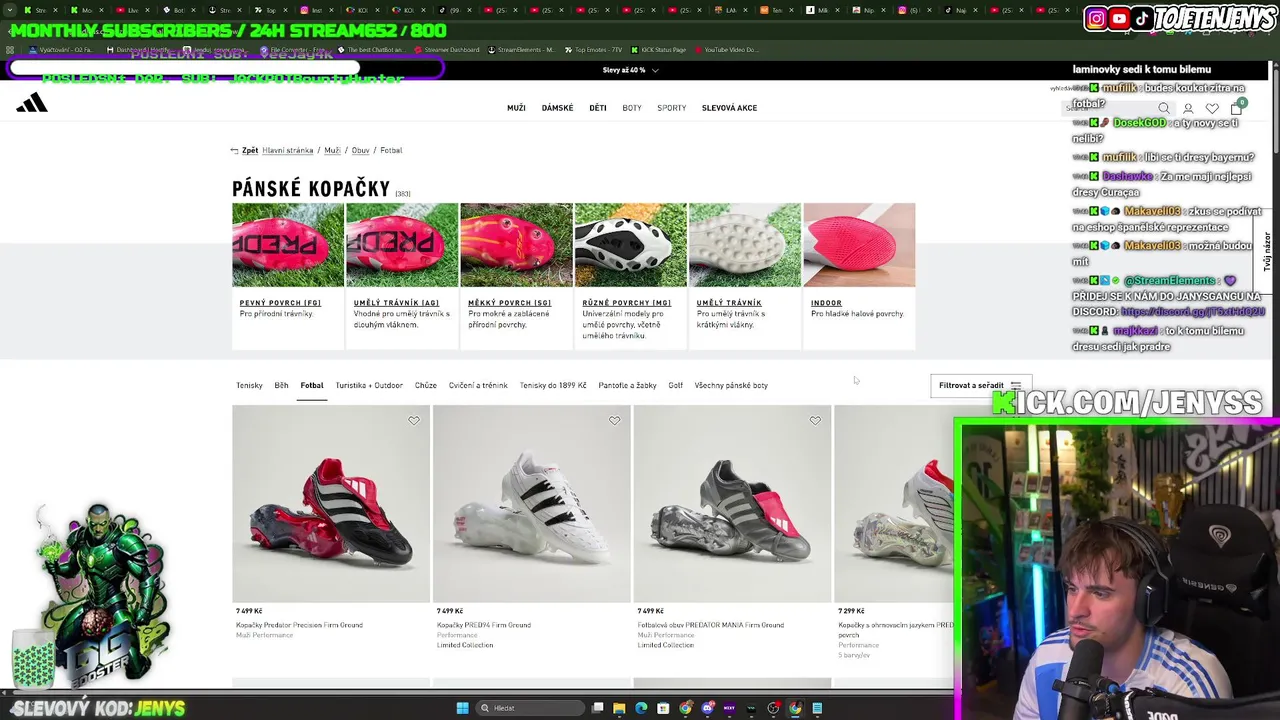Open the KICK Status Page bookmark
This screenshot has height=720, width=1280.
pos(657,50)
